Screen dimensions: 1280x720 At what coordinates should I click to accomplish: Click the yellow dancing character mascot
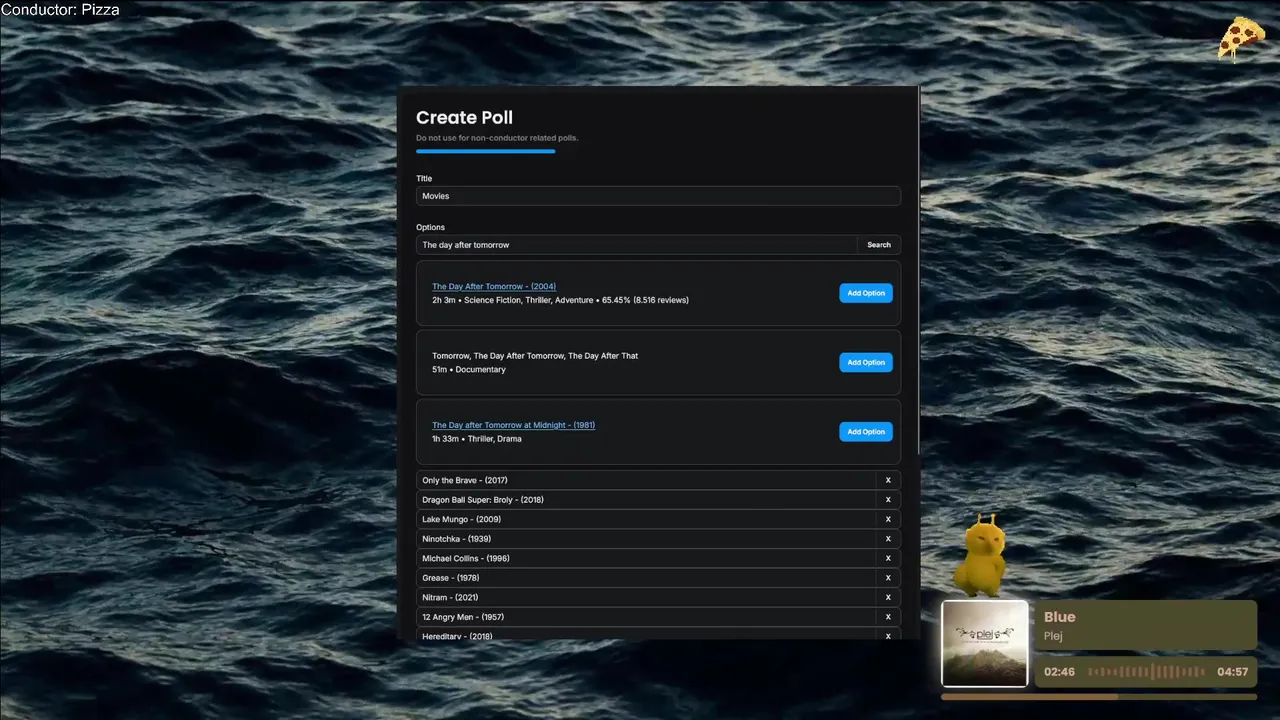(x=980, y=556)
